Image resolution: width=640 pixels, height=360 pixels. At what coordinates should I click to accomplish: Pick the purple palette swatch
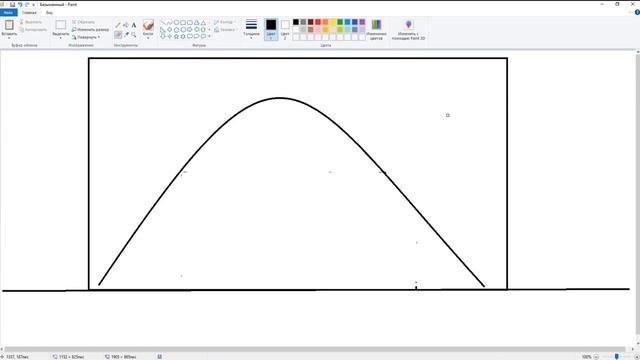point(362,22)
